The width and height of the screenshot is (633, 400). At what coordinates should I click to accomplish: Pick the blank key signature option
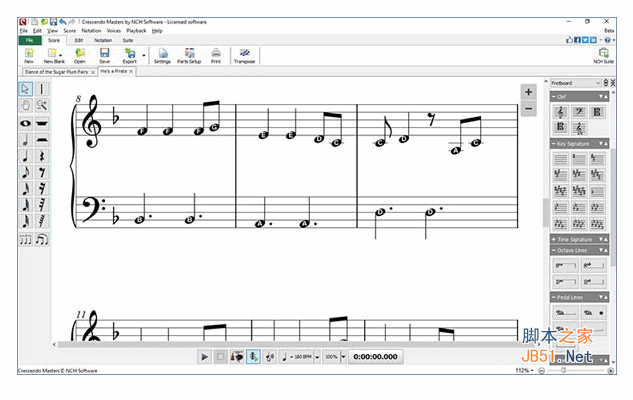560,159
